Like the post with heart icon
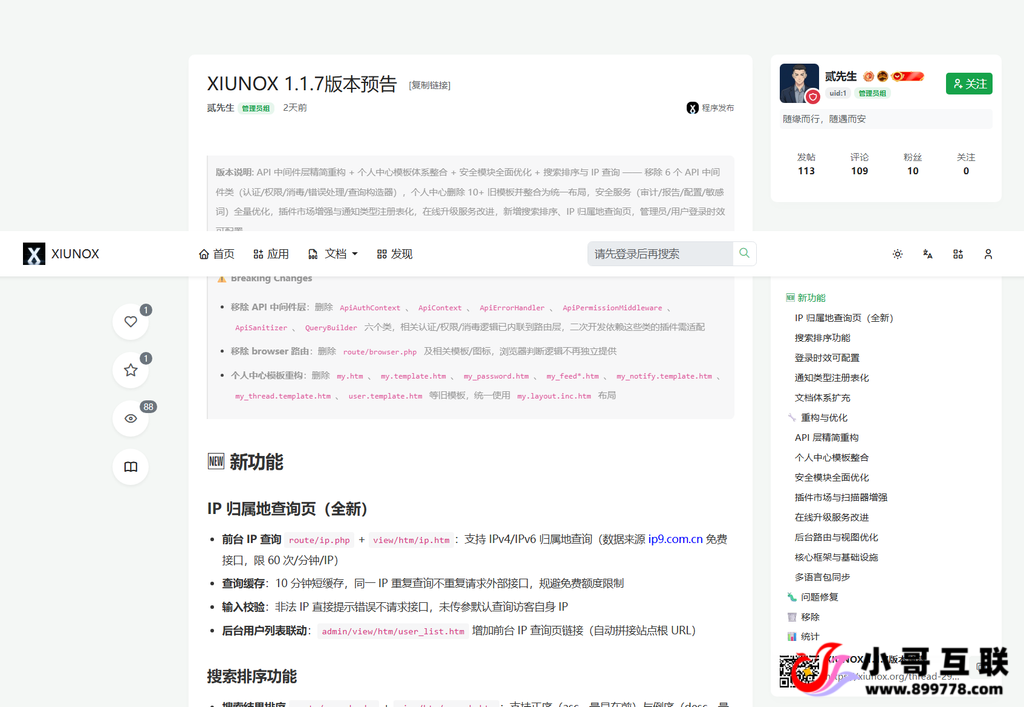 click(x=131, y=322)
